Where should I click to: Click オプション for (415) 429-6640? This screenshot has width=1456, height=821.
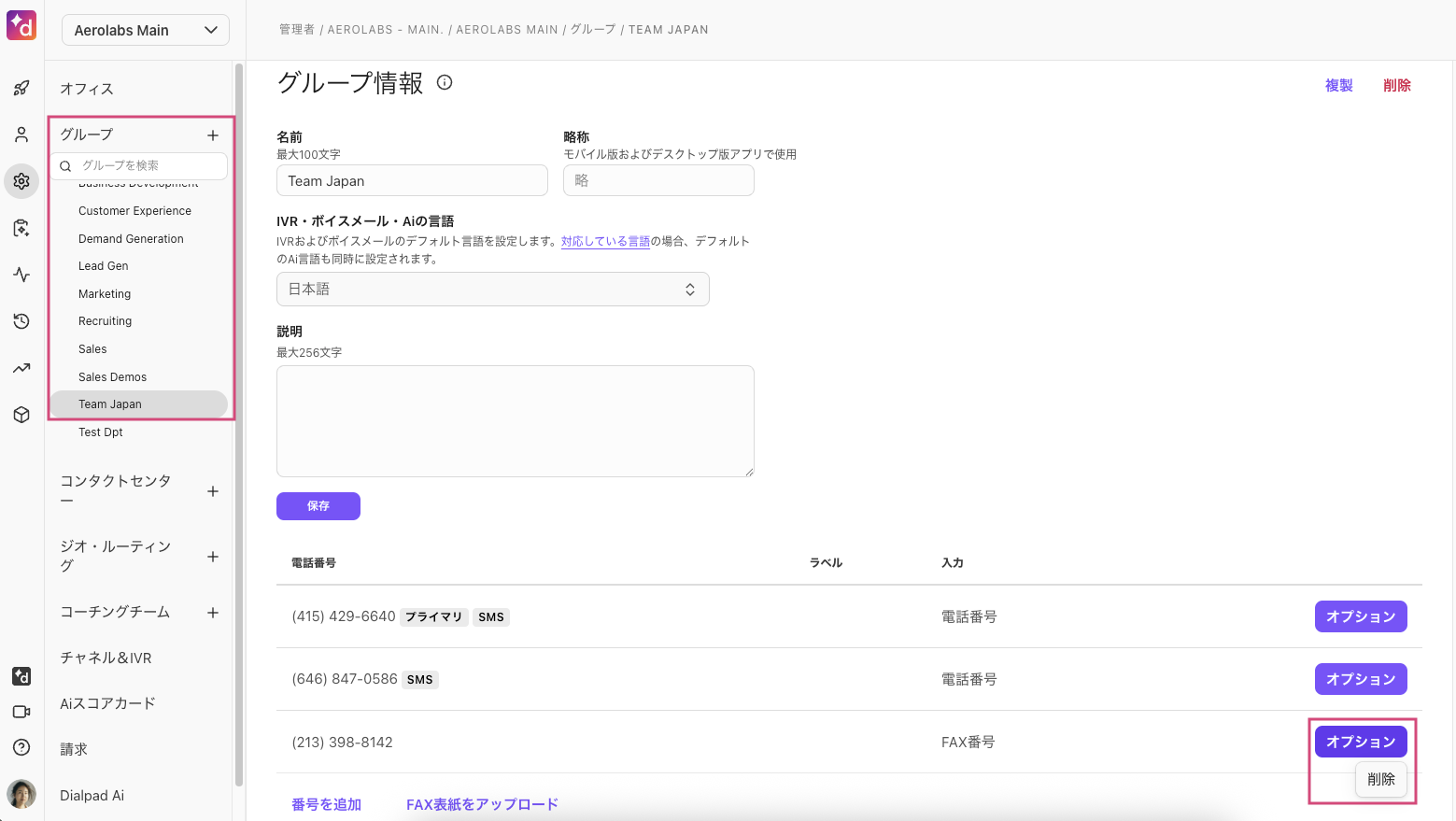(1360, 616)
